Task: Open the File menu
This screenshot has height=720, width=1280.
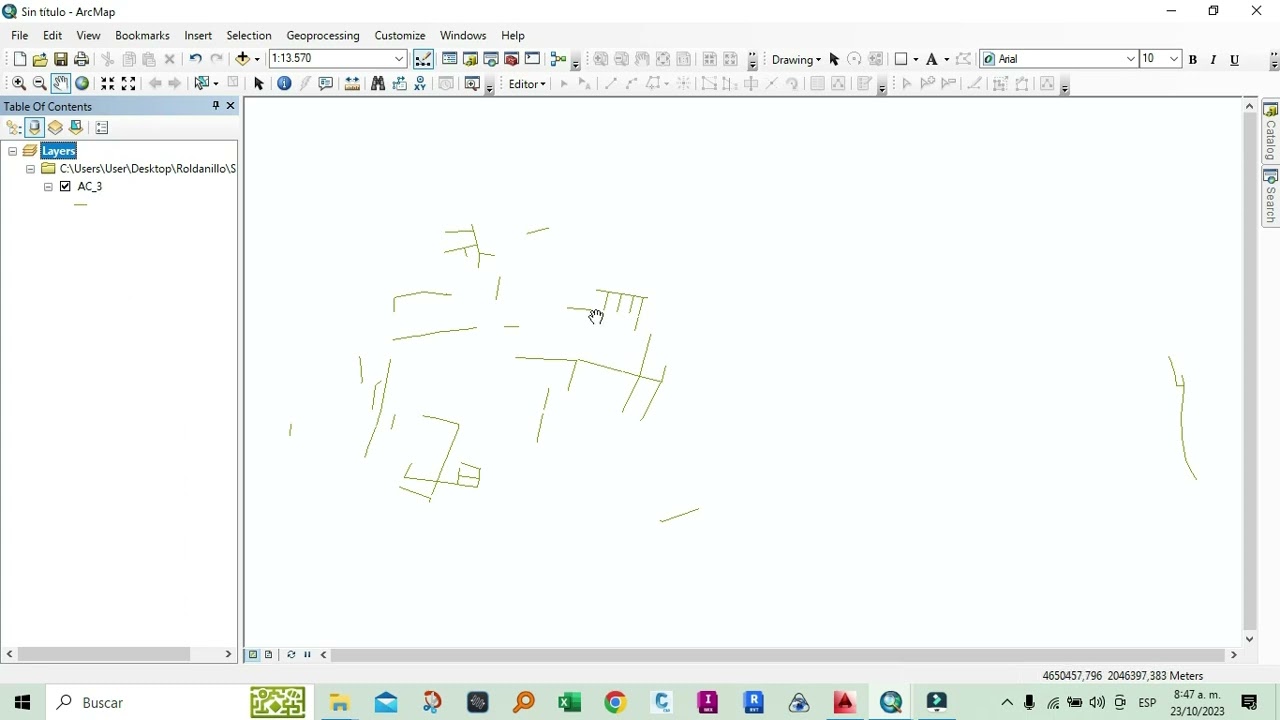Action: (x=20, y=35)
